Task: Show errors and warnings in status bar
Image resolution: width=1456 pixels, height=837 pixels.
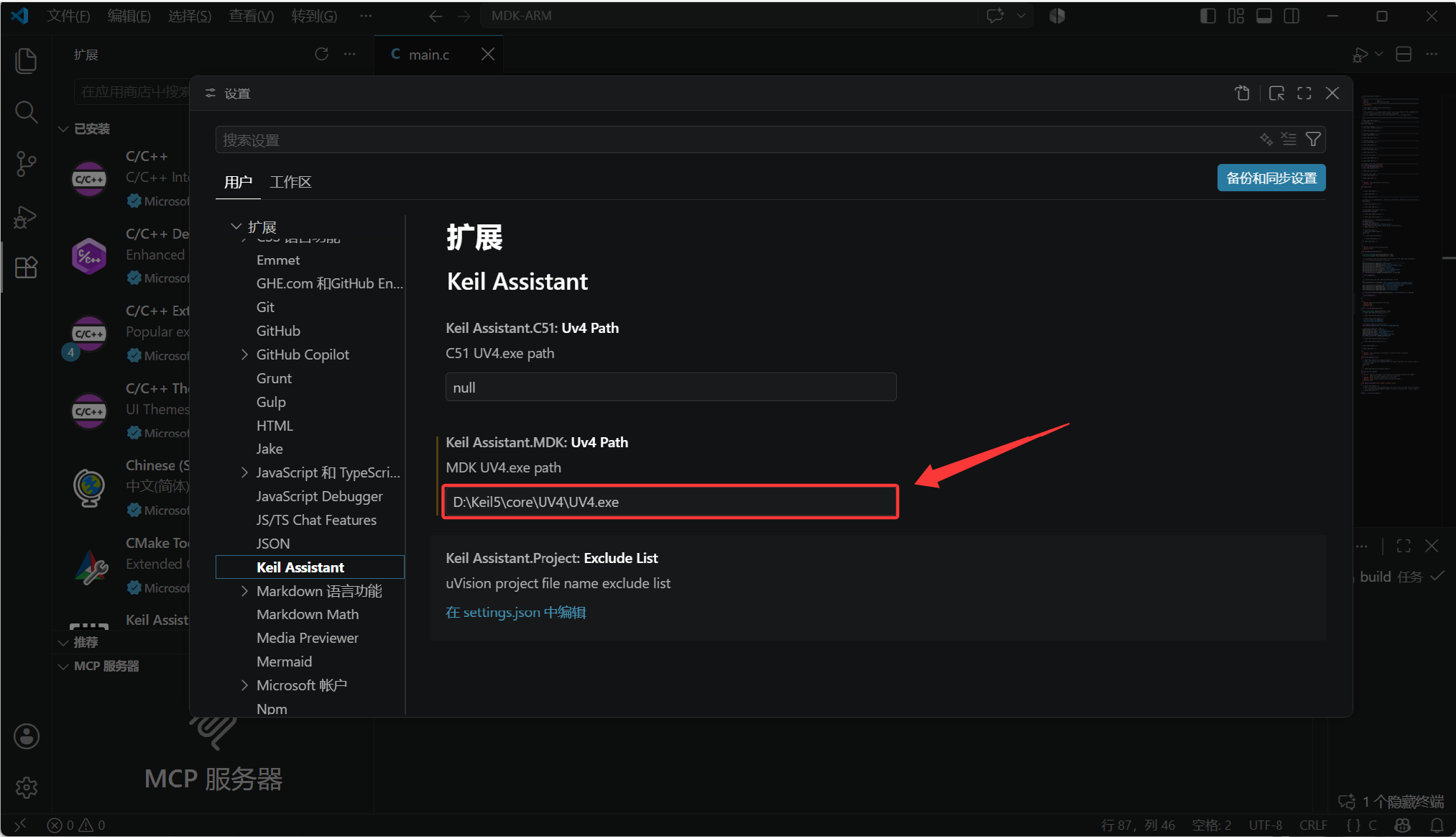Action: tap(76, 825)
